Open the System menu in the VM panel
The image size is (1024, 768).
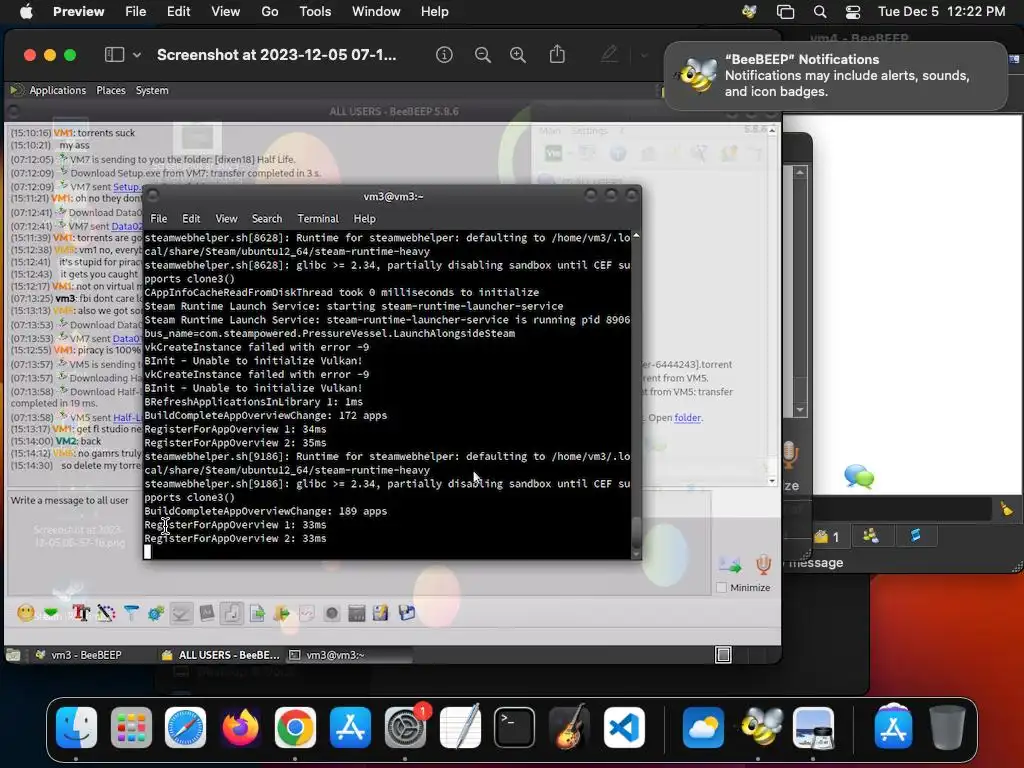[x=152, y=90]
